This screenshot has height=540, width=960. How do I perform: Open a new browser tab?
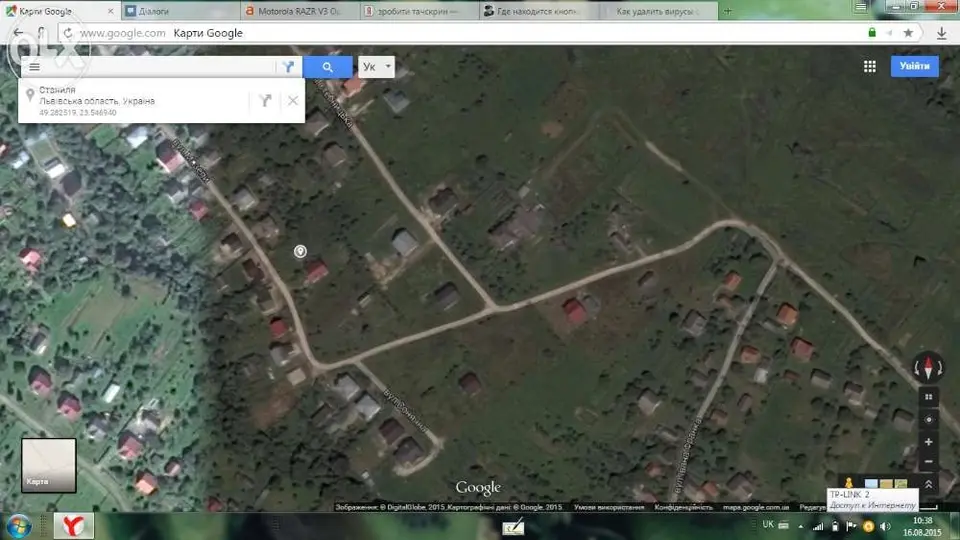(x=727, y=11)
